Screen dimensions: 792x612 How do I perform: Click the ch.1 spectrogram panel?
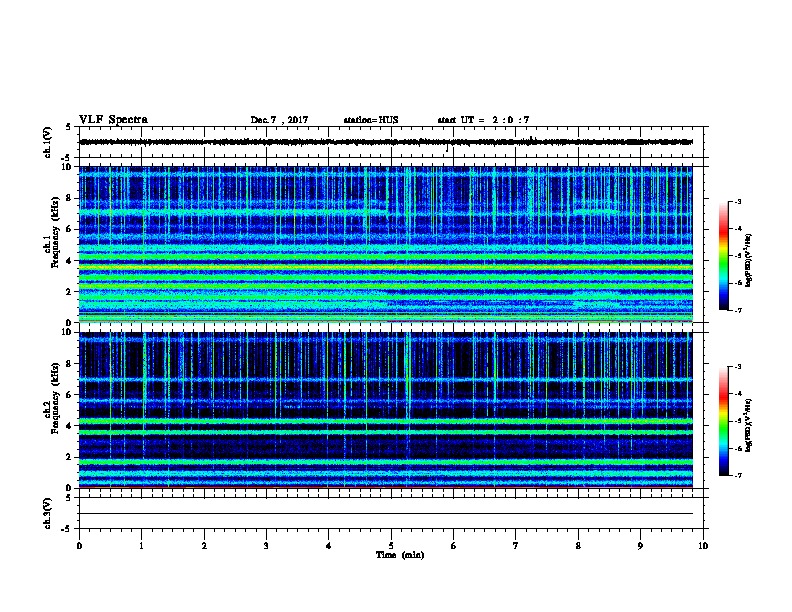(x=386, y=244)
